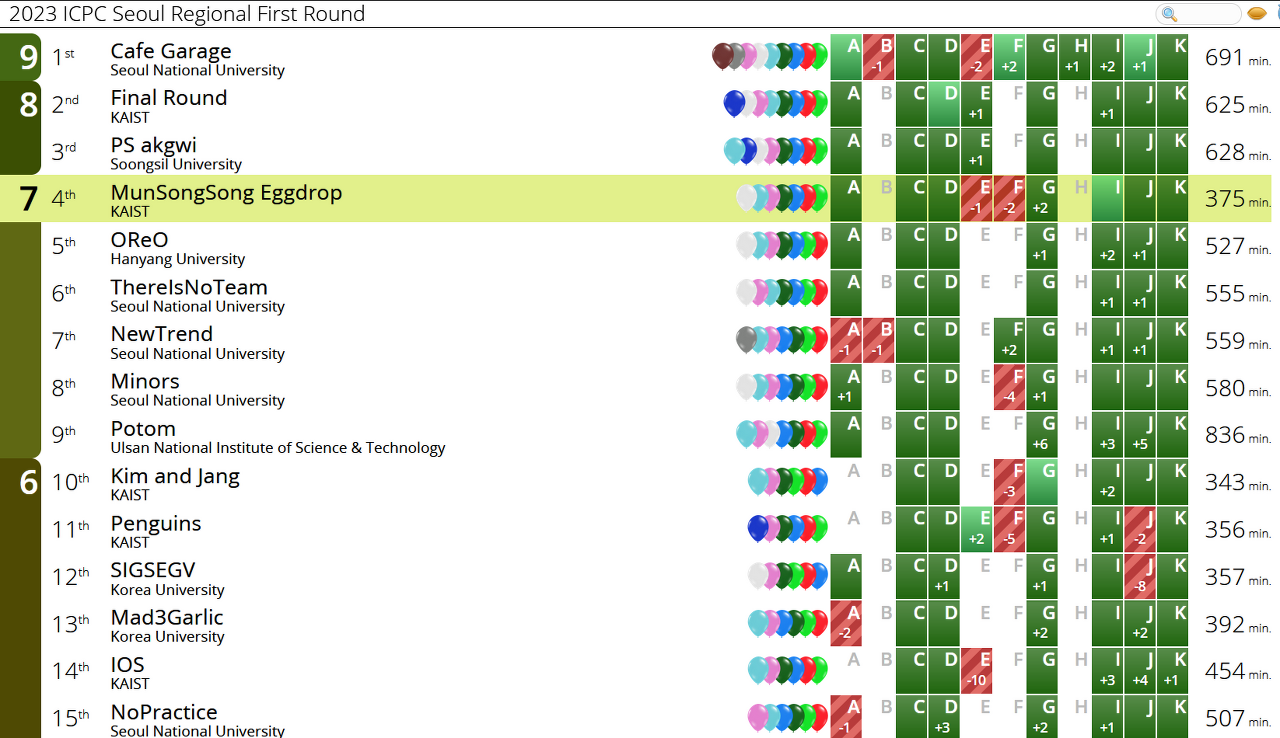The width and height of the screenshot is (1280, 738).
Task: Click Penguins' problem J cell showing -2
Action: tap(1140, 529)
